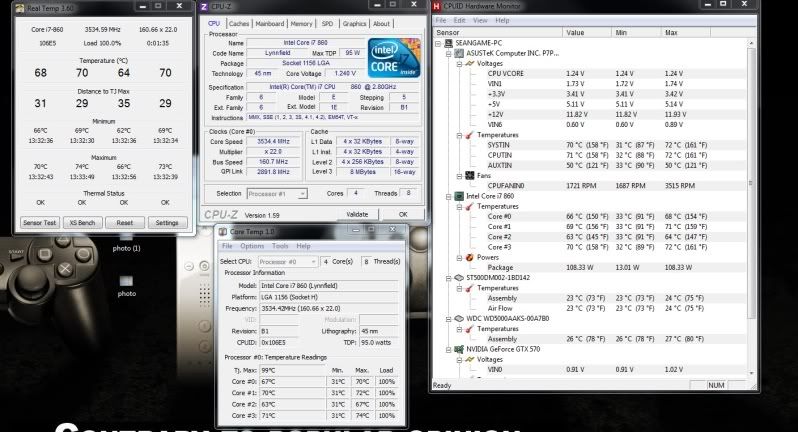Click the SEANGAME-PC computer icon in Hardware Monitor
This screenshot has height=432, width=798.
(448, 43)
